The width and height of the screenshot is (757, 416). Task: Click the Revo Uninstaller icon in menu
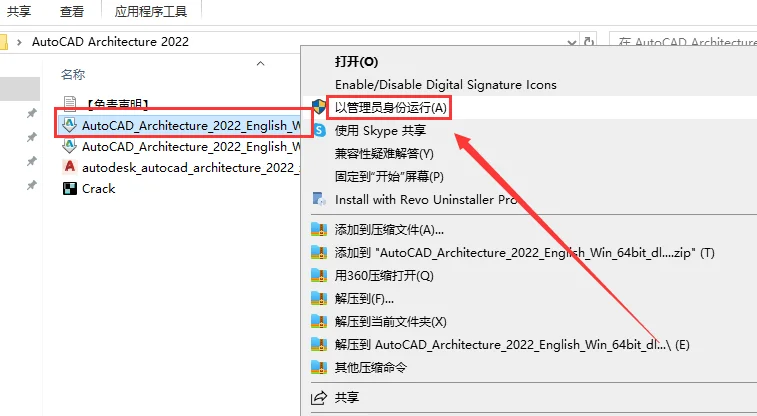(x=319, y=199)
